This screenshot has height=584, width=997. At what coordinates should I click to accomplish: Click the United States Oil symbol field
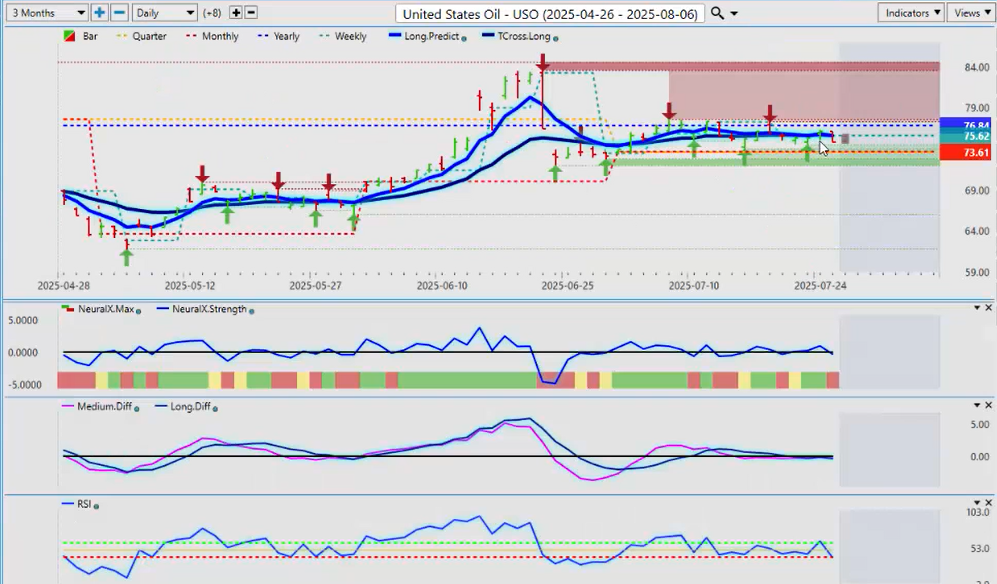550,13
